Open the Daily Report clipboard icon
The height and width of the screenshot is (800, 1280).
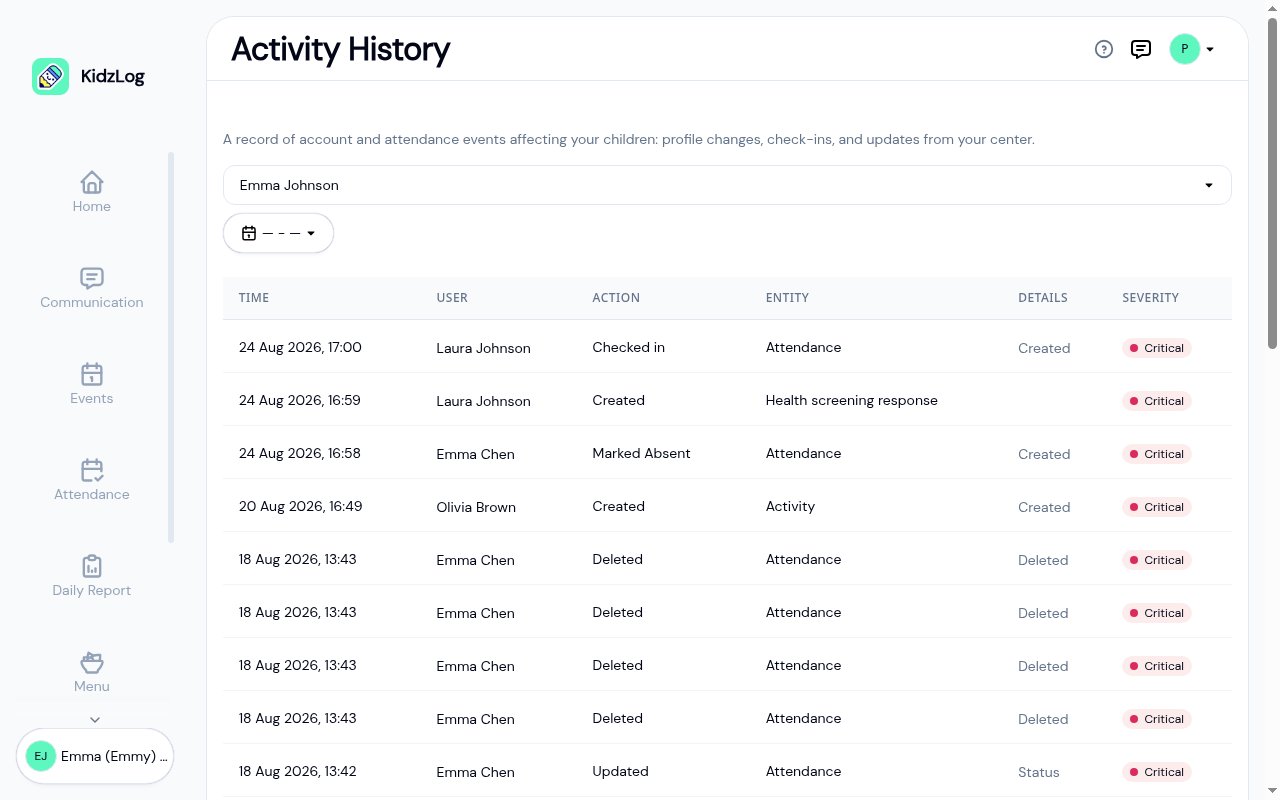92,566
